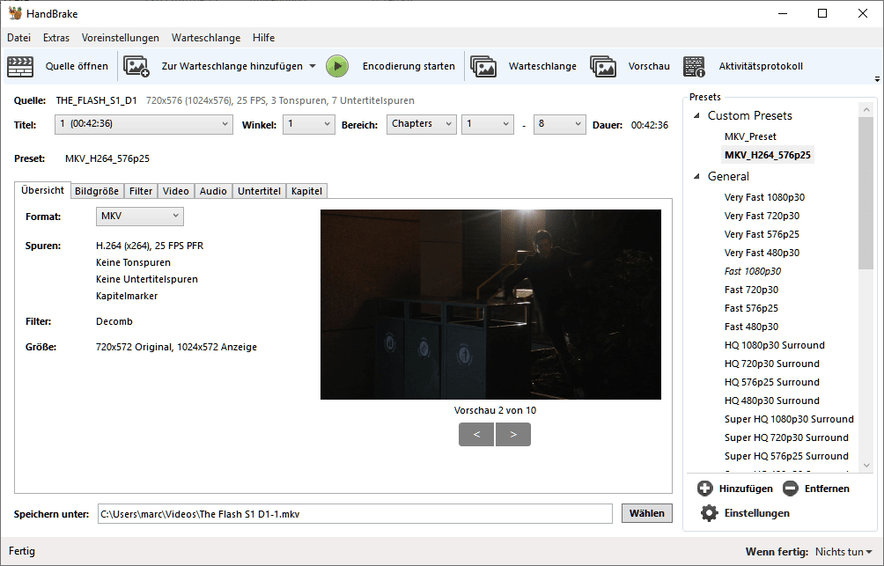Viewport: 884px width, 566px height.
Task: Collapse the General presets group
Action: click(x=697, y=176)
